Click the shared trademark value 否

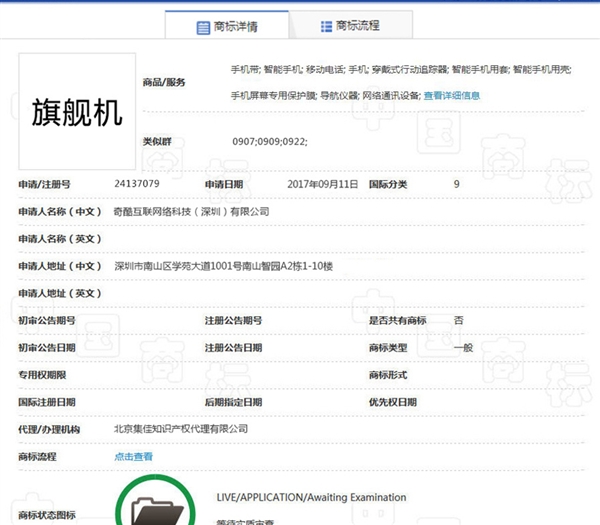point(458,320)
